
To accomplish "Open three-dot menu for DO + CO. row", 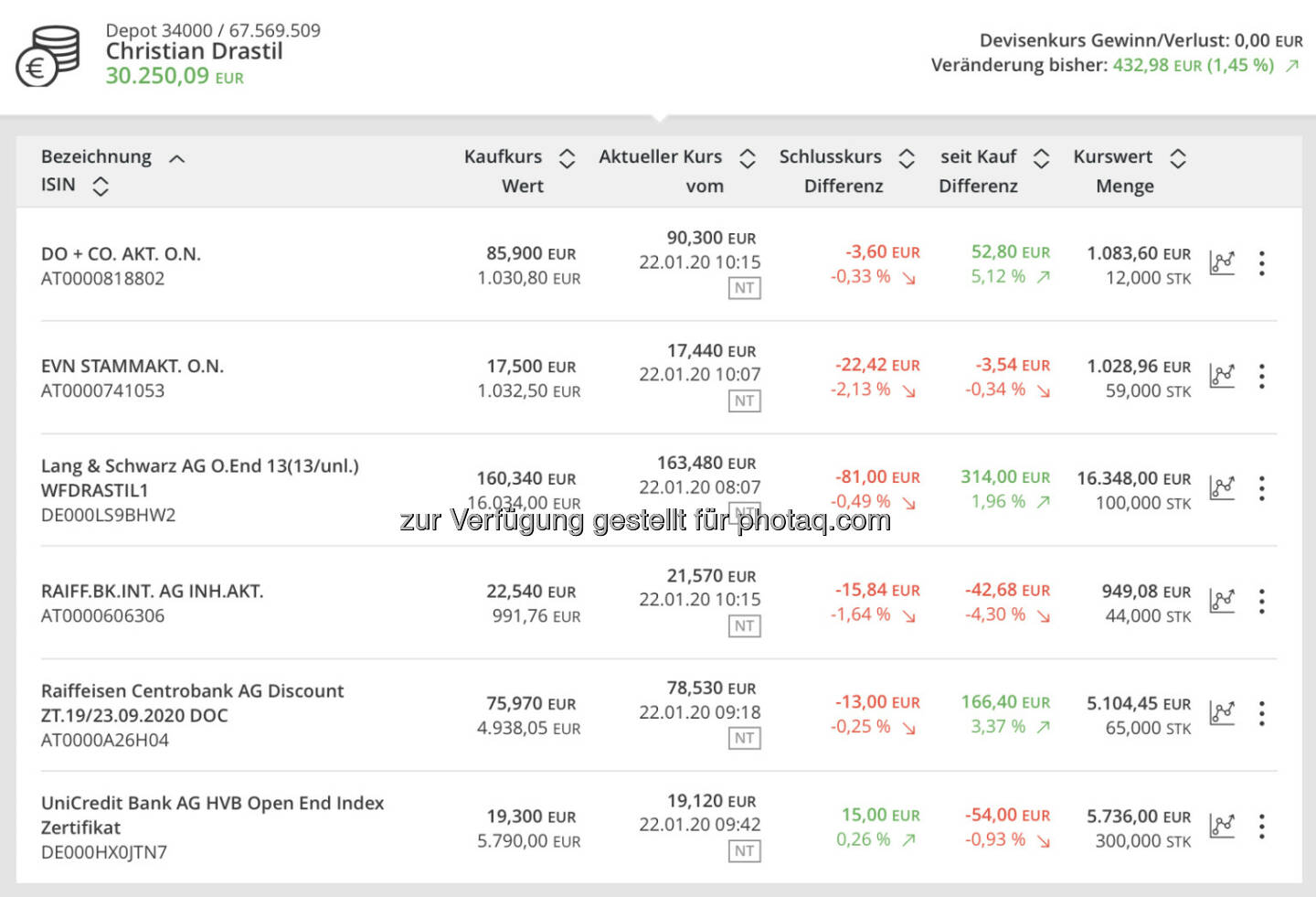I will (1262, 263).
